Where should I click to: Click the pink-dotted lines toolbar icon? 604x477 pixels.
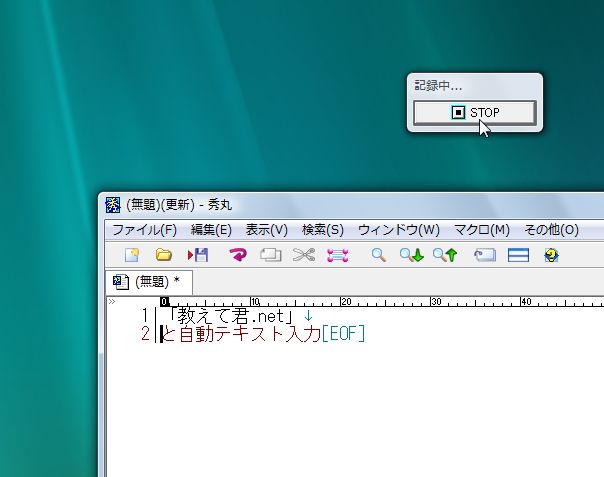[337, 255]
